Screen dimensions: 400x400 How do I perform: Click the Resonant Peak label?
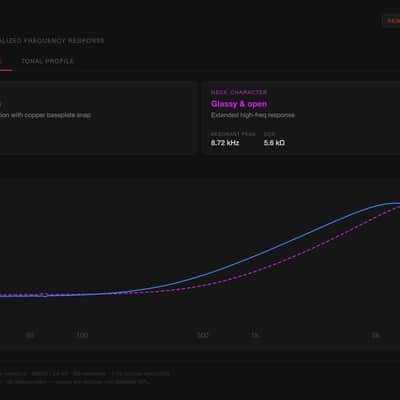coord(233,134)
